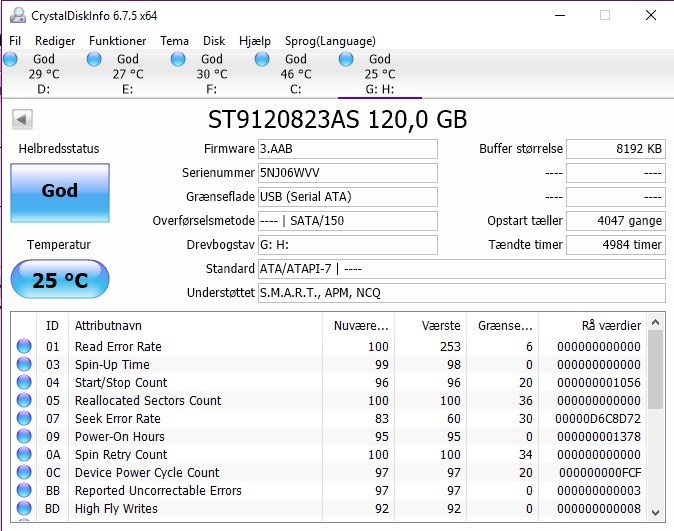Click the Attributnavn column header
Screen dimensions: 674x531
pyautogui.click(x=195, y=325)
